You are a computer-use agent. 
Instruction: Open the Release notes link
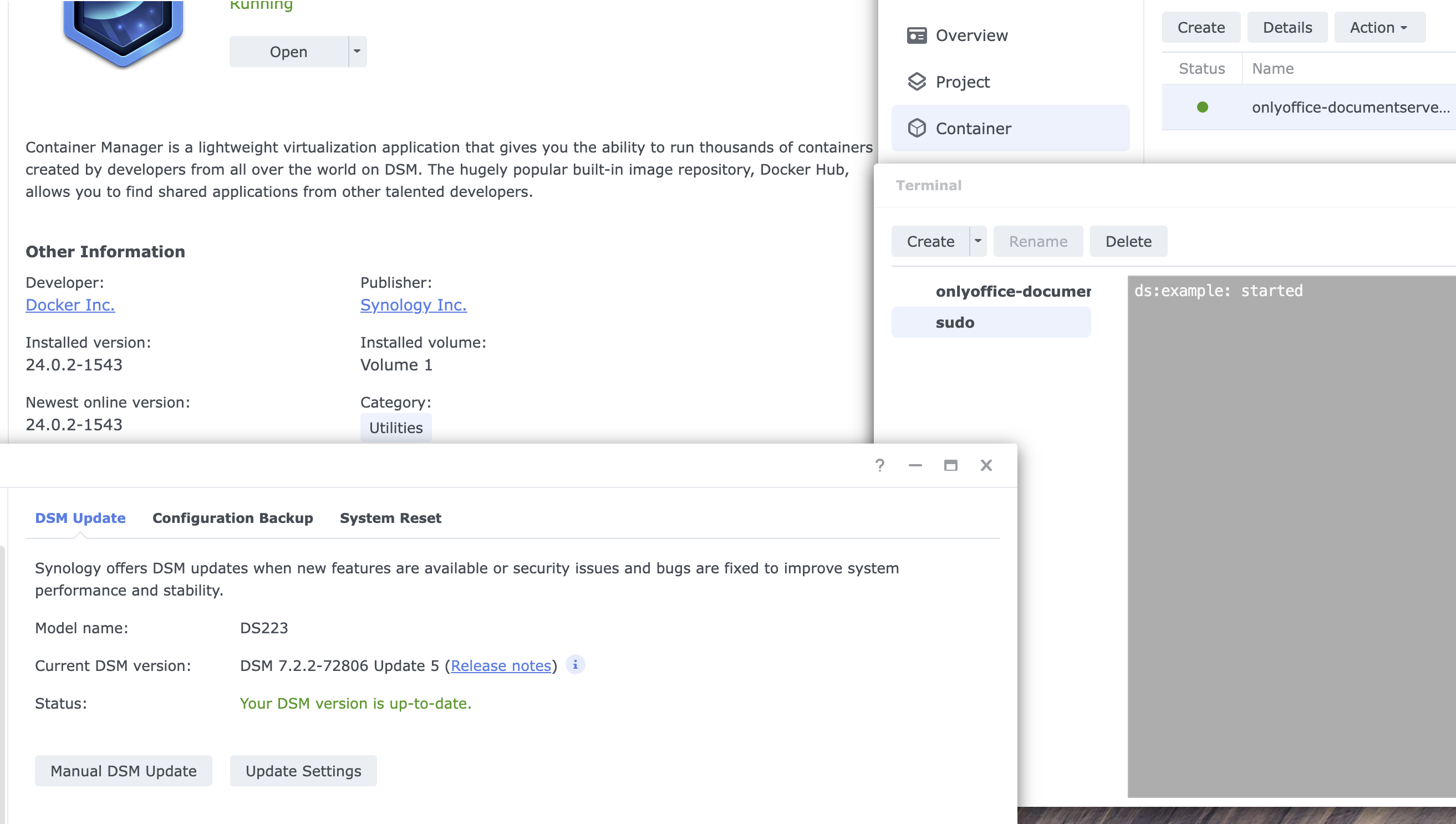pyautogui.click(x=500, y=666)
